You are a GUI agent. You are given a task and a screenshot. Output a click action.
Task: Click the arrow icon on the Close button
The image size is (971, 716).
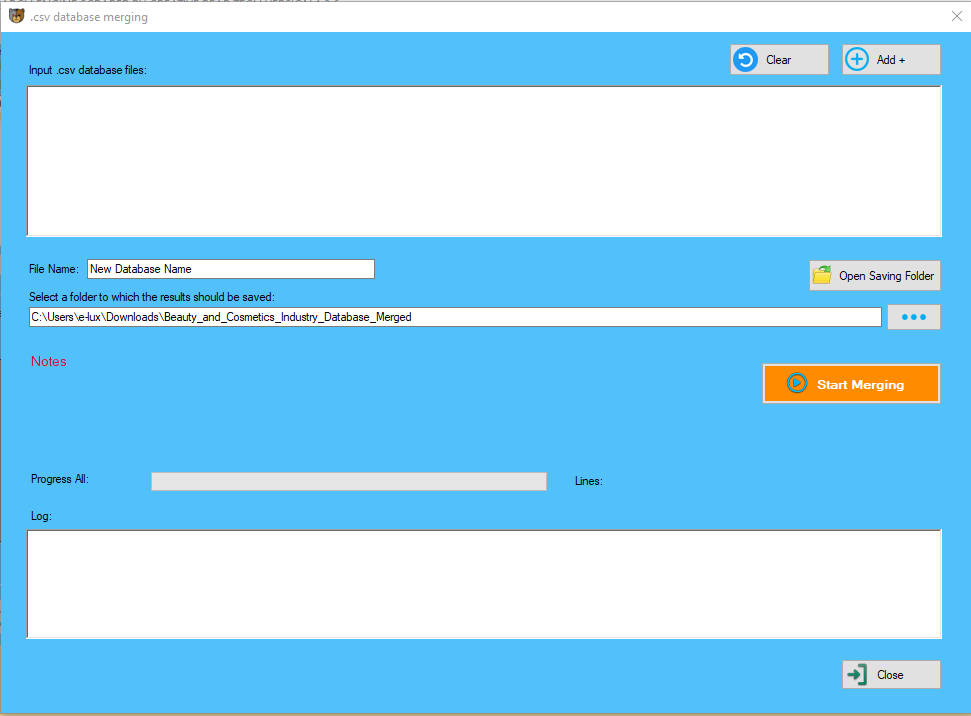pyautogui.click(x=858, y=674)
